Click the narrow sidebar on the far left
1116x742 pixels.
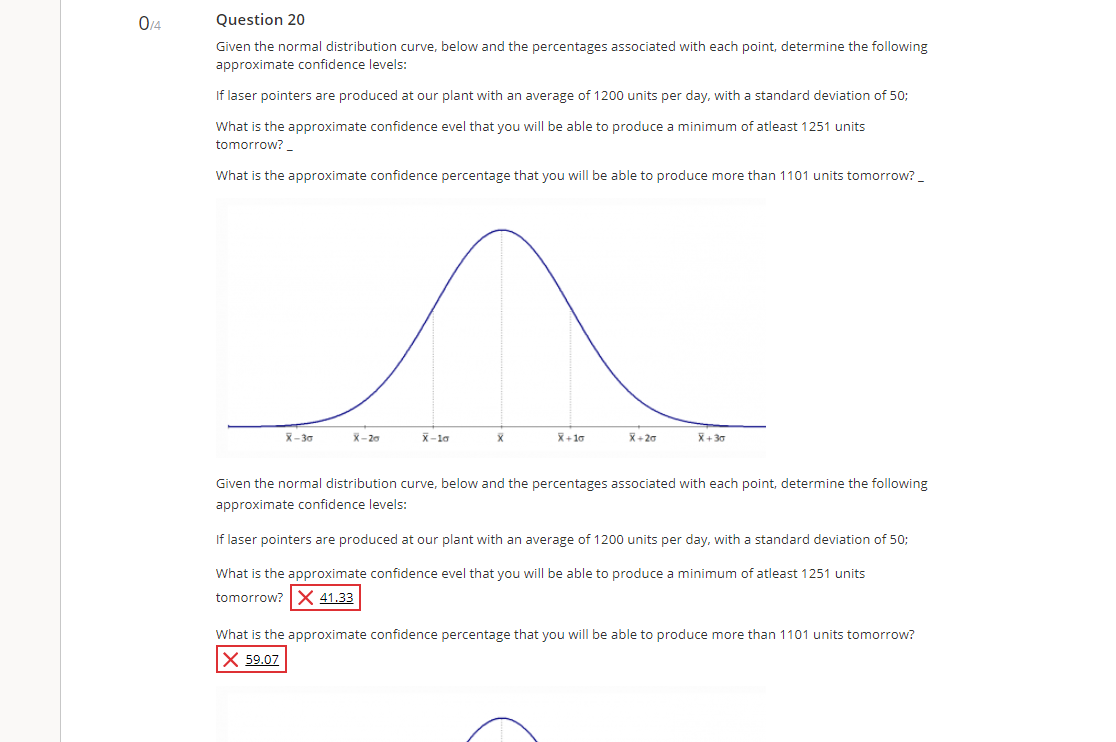[30, 370]
